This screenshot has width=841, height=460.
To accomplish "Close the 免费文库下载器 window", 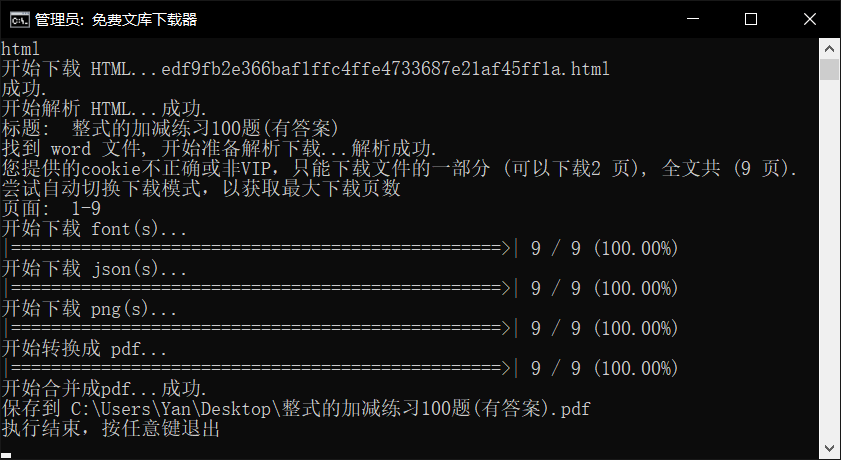I will click(x=810, y=19).
